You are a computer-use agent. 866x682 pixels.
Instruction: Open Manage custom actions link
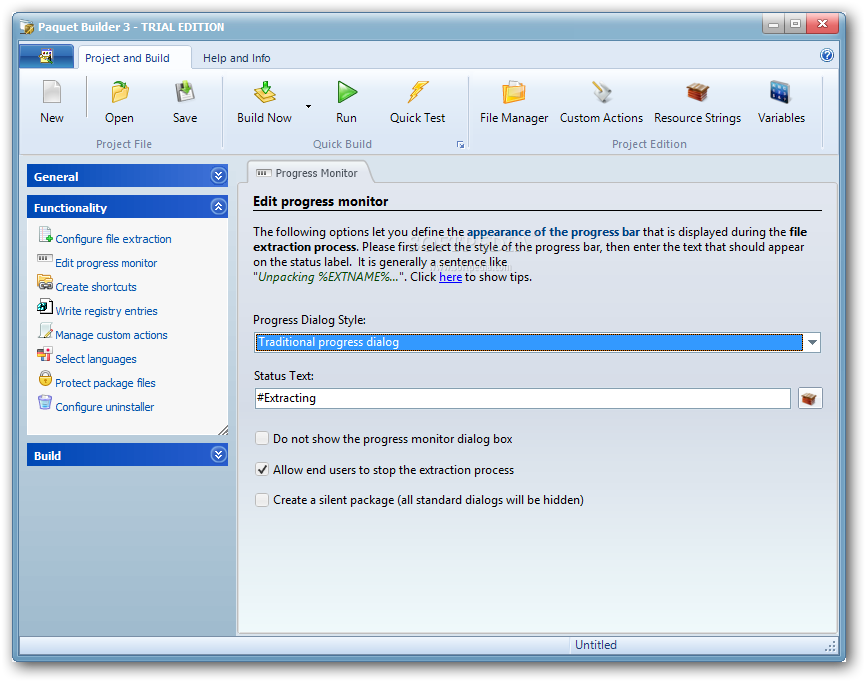pos(111,335)
